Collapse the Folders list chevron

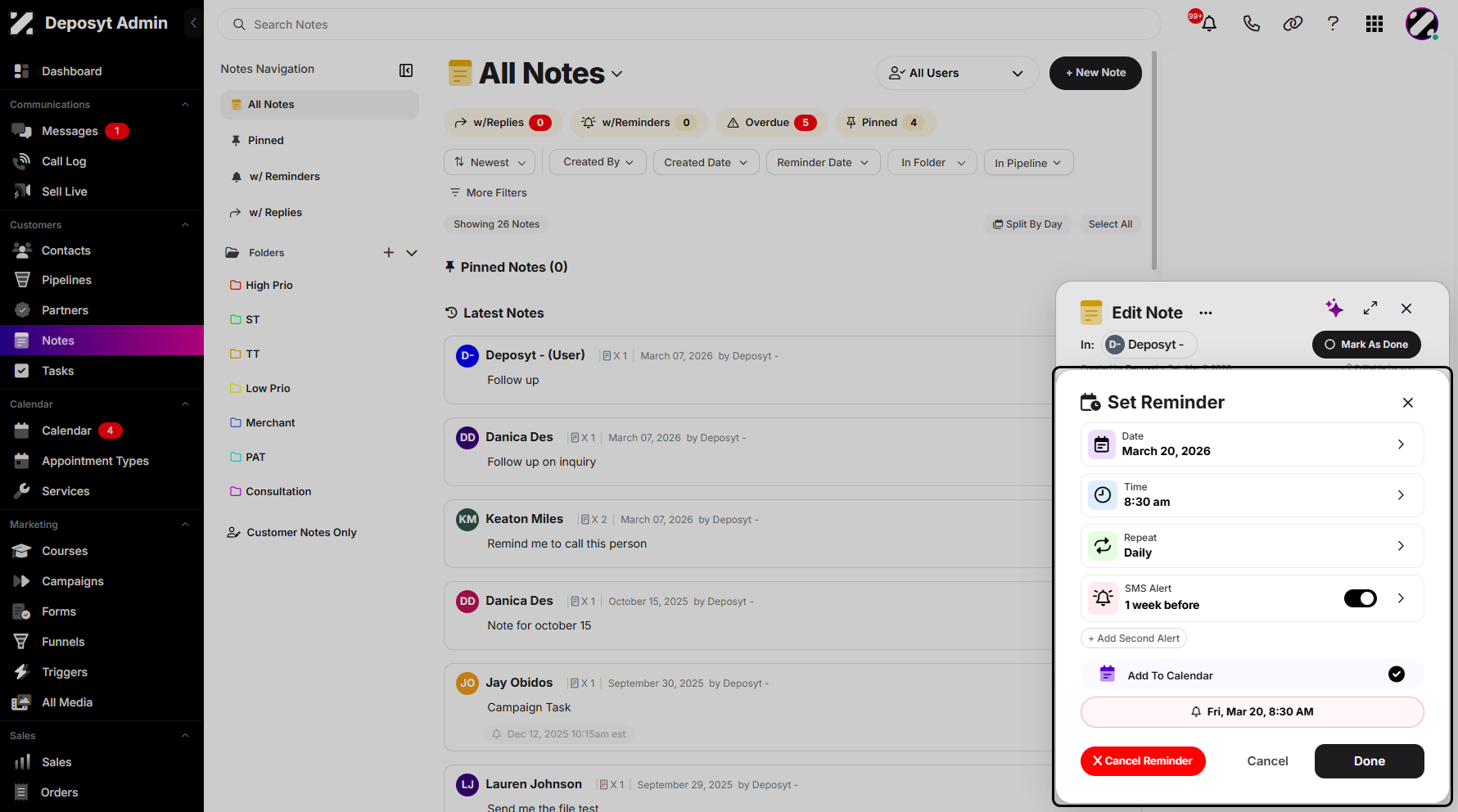pos(412,253)
